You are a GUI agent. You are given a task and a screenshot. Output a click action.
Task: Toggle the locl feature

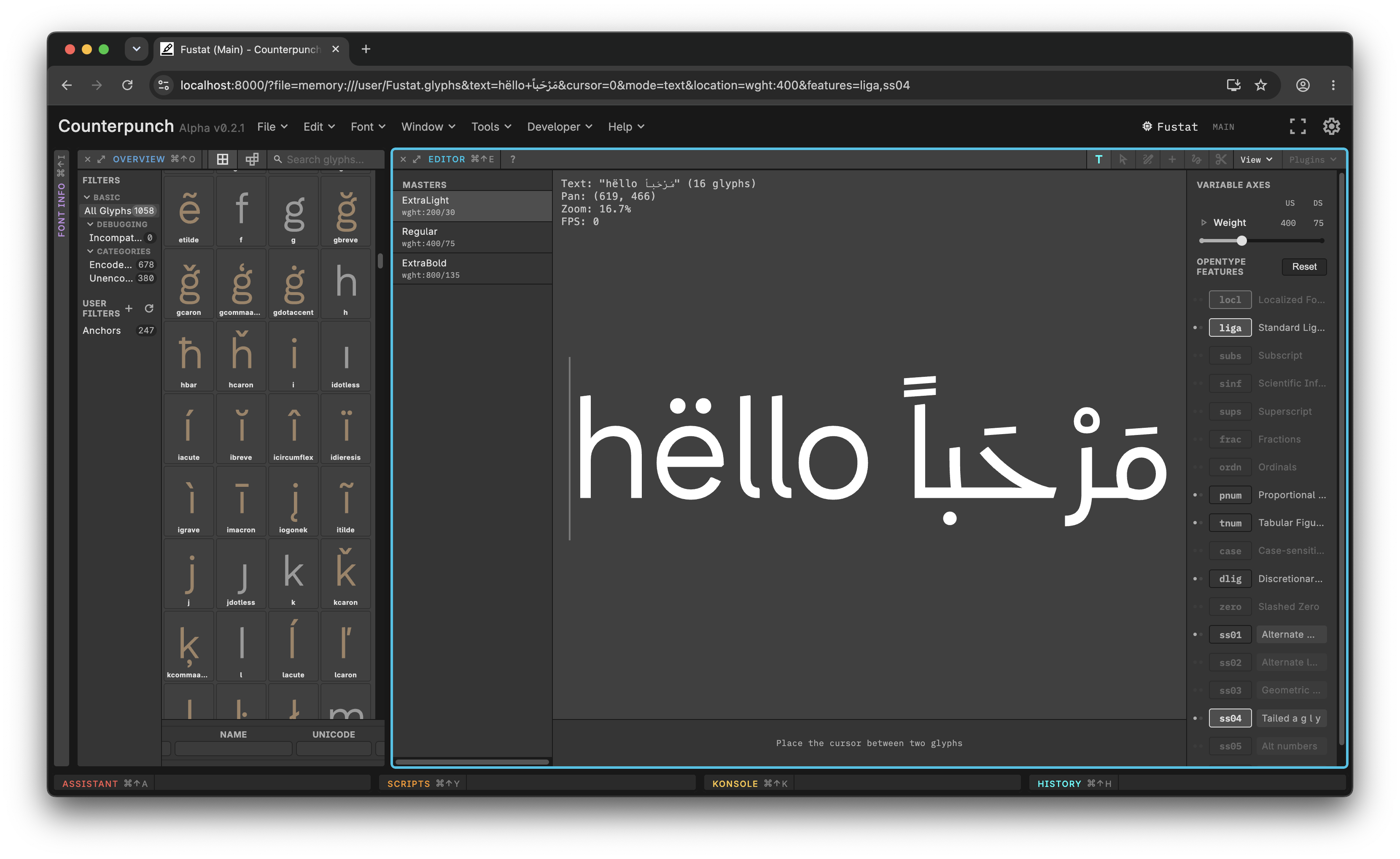[1230, 300]
